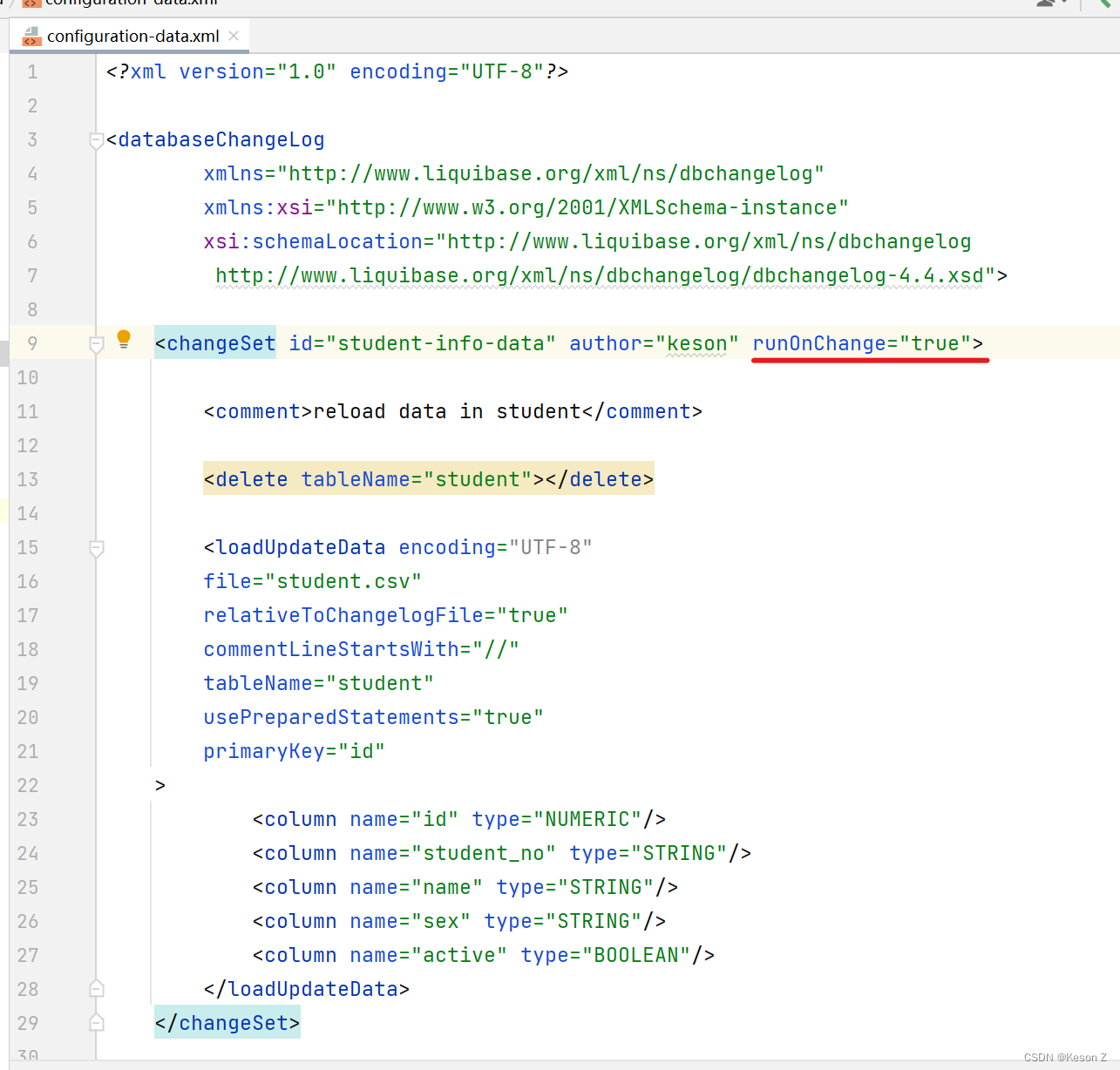The image size is (1120, 1070).
Task: Collapse the loadUpdateData fold on line 15
Action: point(97,548)
